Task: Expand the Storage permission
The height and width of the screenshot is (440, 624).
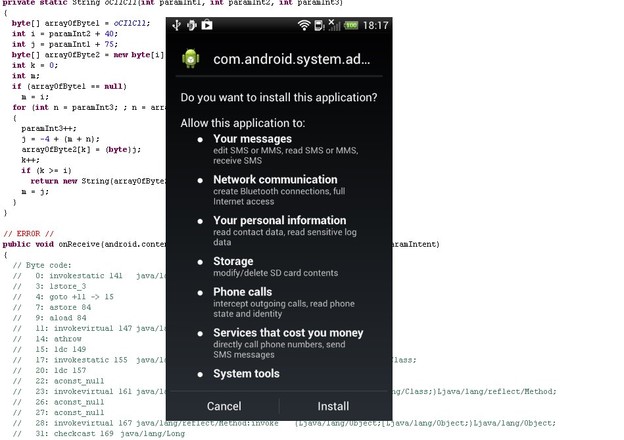Action: (x=233, y=261)
